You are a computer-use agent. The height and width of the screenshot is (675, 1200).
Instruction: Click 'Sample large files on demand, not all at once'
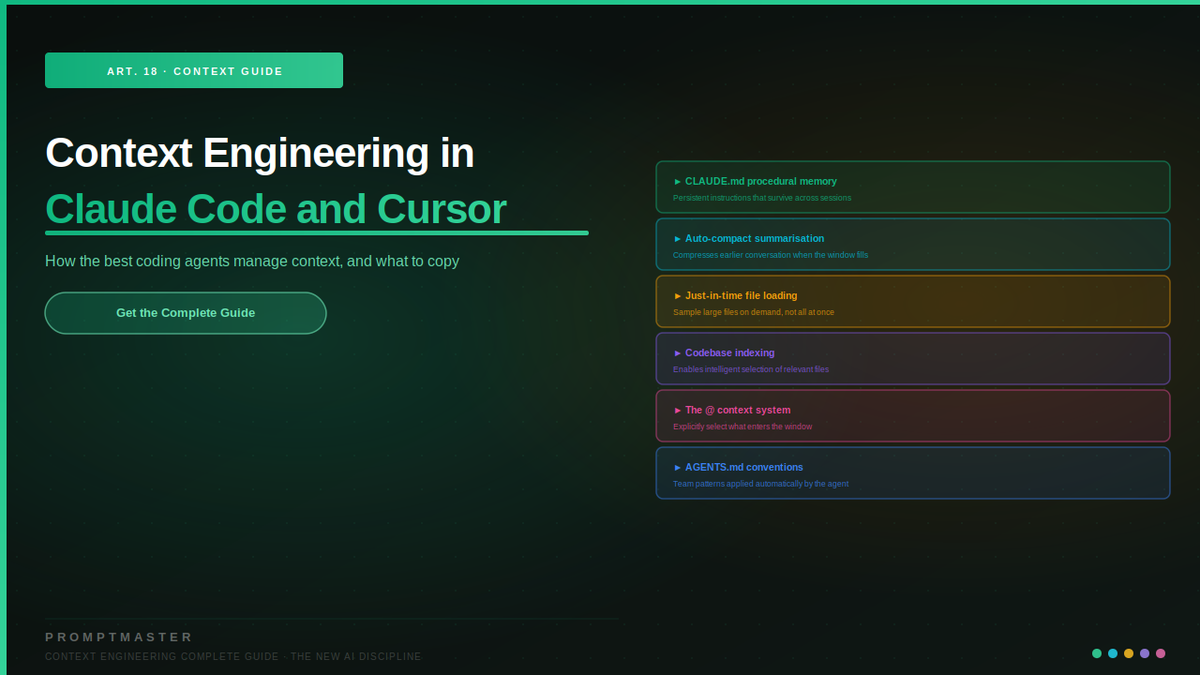point(753,312)
